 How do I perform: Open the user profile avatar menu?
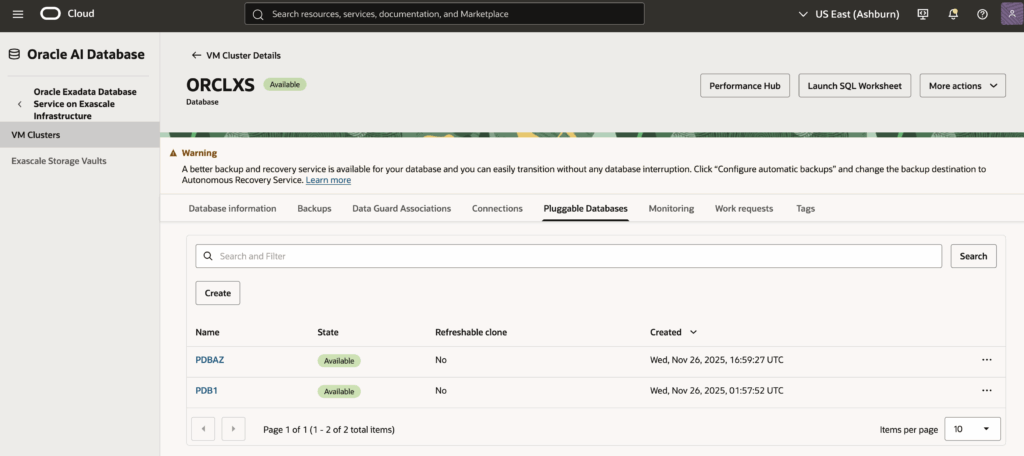[x=1009, y=14]
